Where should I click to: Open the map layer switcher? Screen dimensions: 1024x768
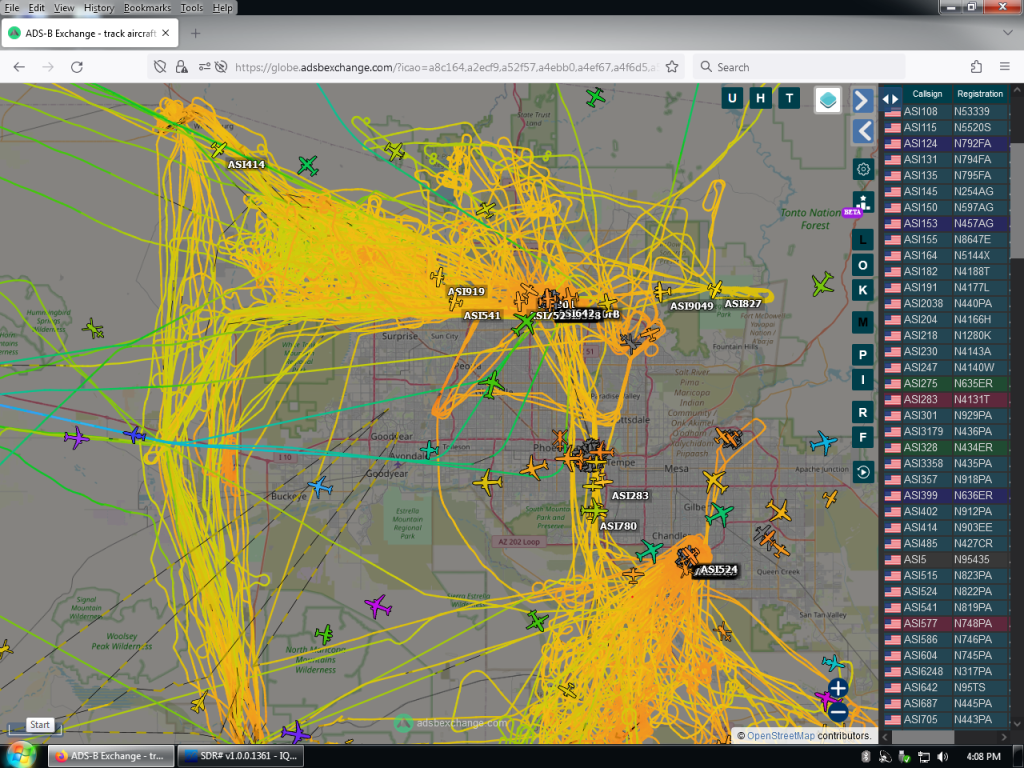point(827,100)
